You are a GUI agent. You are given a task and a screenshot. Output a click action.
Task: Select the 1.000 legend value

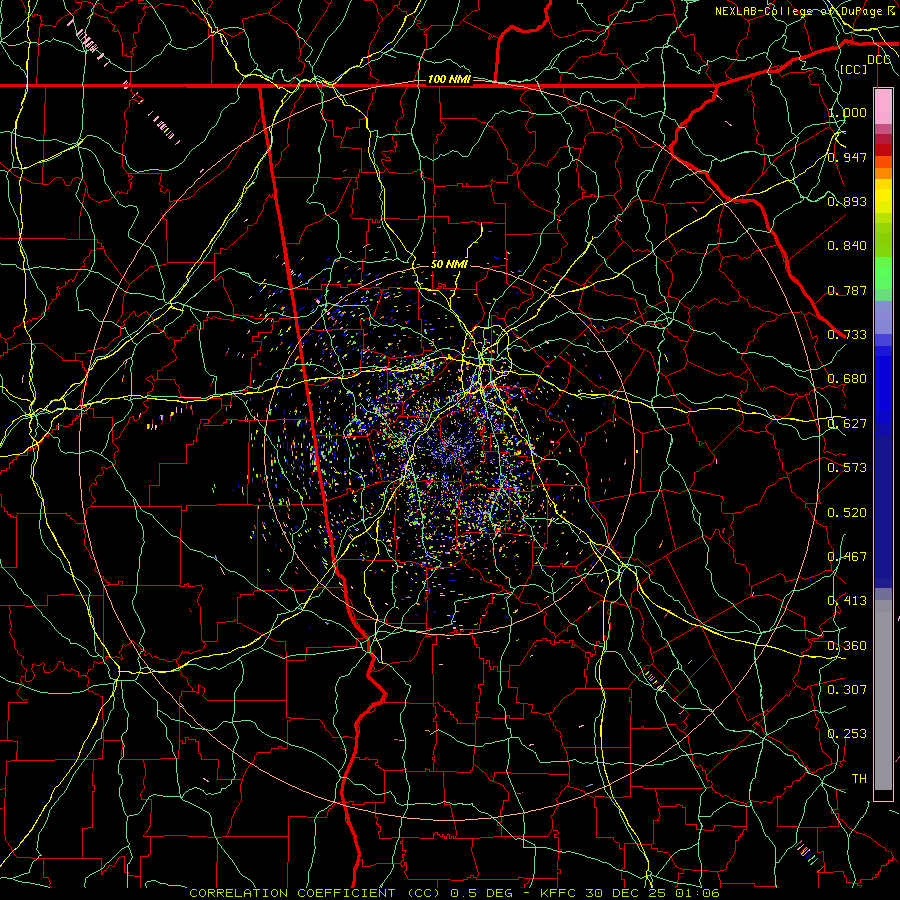847,112
